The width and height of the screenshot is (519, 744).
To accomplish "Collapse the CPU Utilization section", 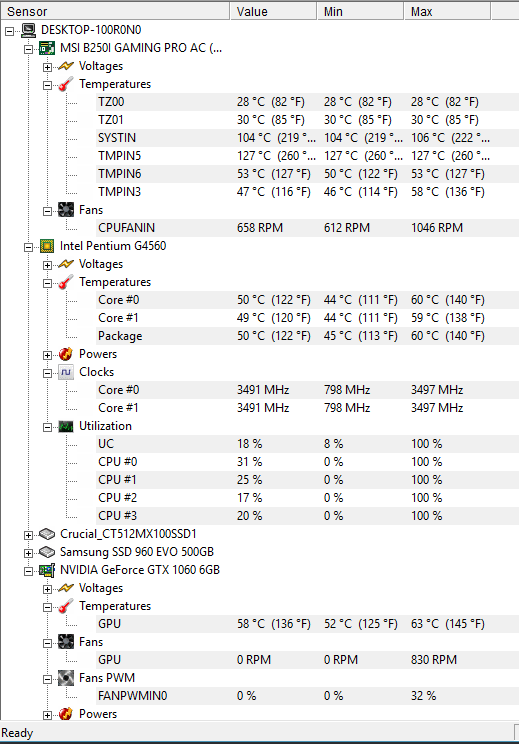I will [x=47, y=427].
